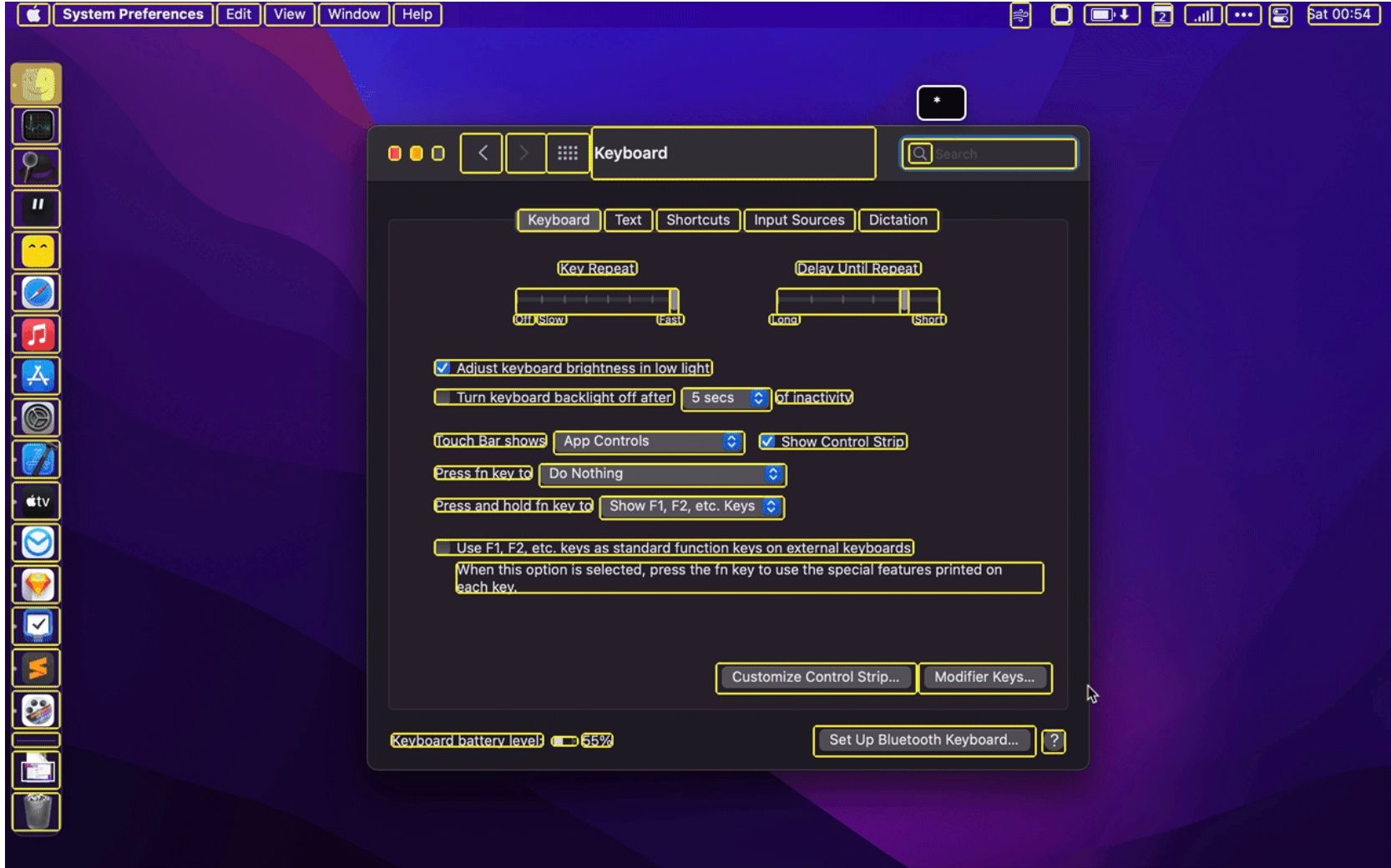Open Press fn key to Do Nothing dropdown
Viewport: 1391px width, 868px height.
pos(663,474)
